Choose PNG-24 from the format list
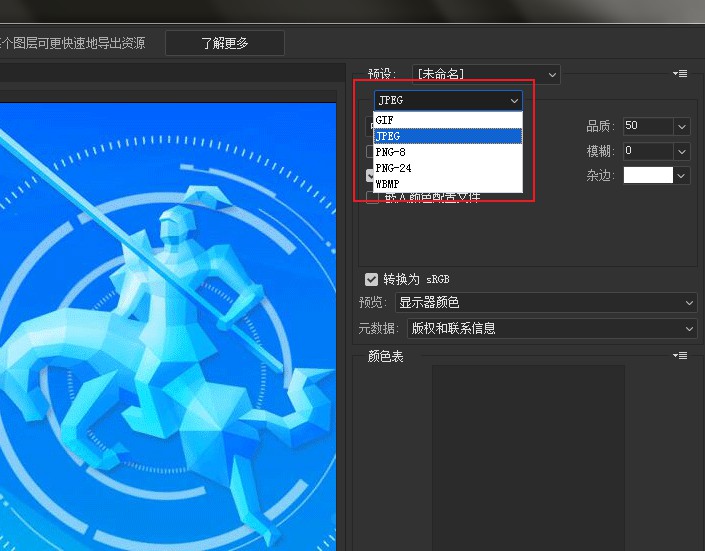 [448, 168]
